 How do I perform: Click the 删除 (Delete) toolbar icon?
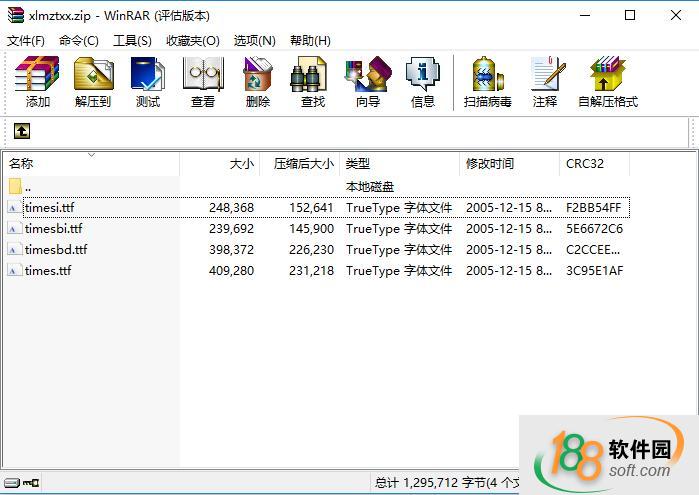point(258,82)
